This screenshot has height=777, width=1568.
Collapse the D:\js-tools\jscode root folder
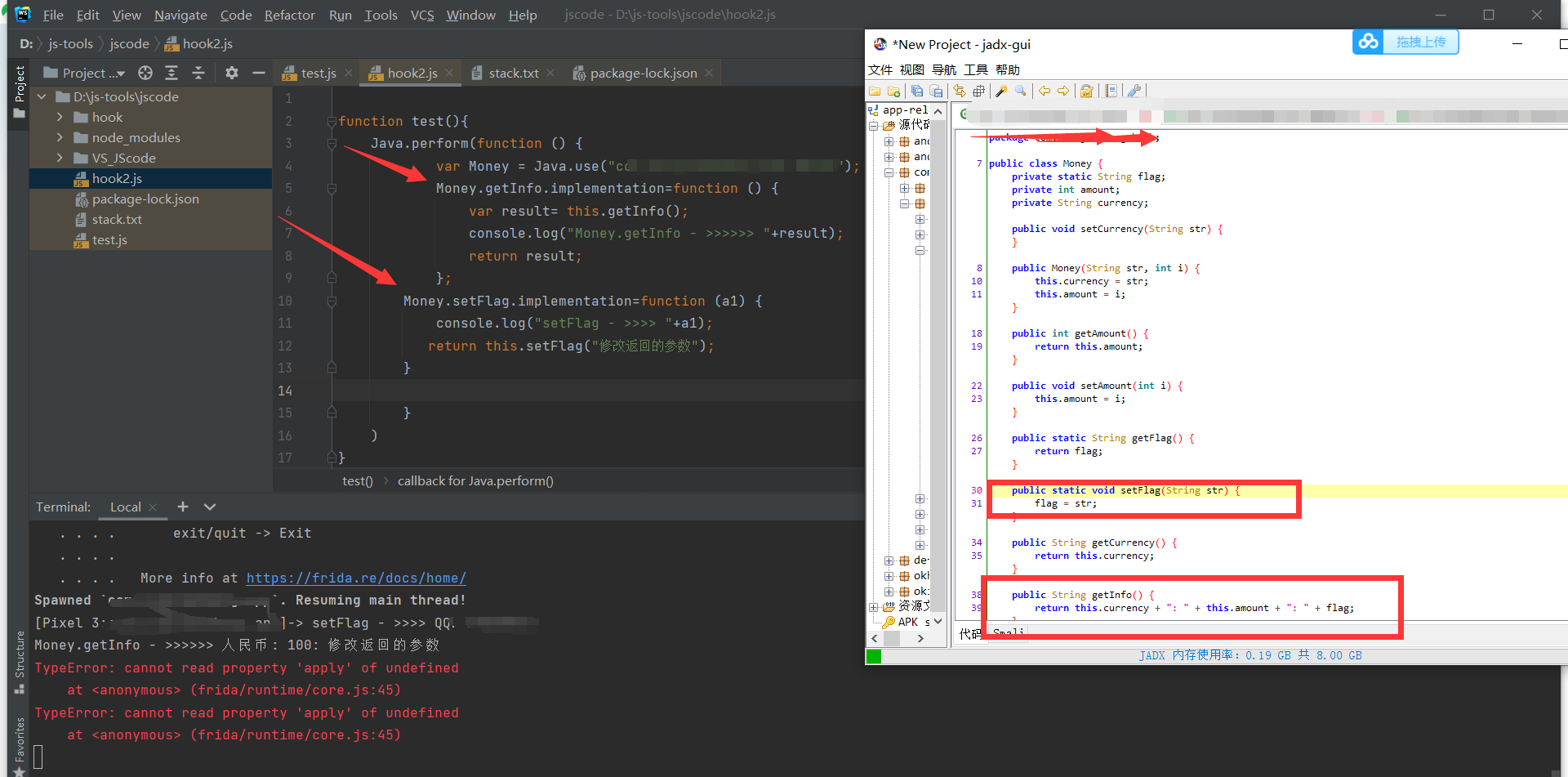pos(42,96)
